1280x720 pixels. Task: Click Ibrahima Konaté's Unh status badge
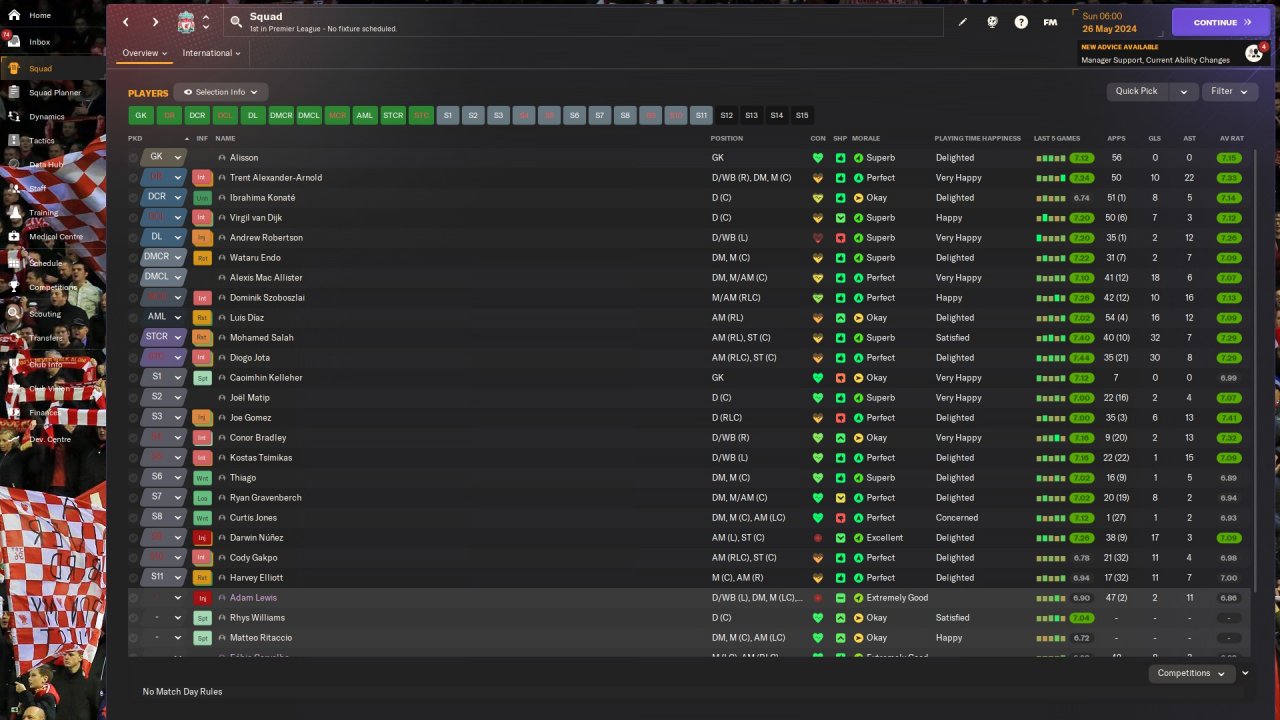202,198
